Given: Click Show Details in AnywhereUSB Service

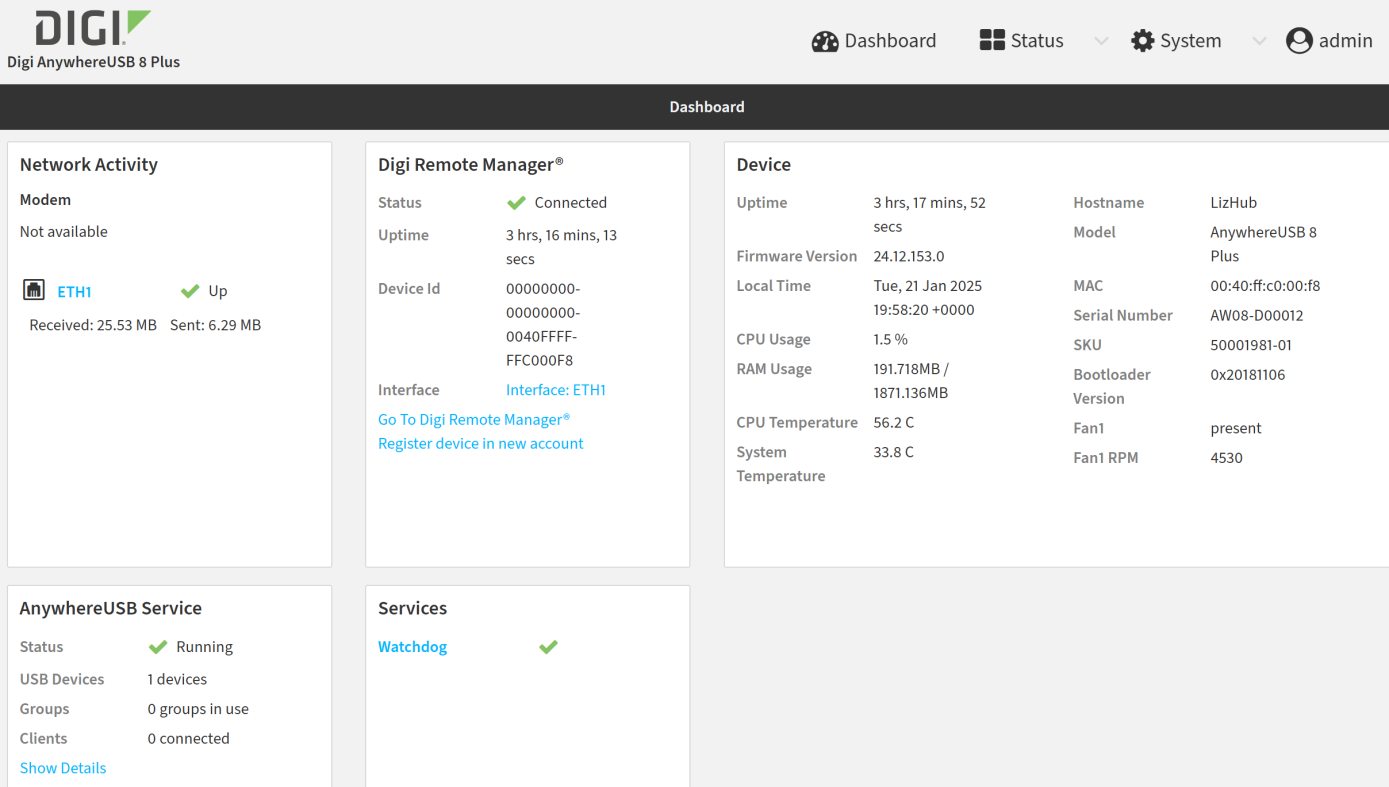Looking at the screenshot, I should tap(63, 768).
